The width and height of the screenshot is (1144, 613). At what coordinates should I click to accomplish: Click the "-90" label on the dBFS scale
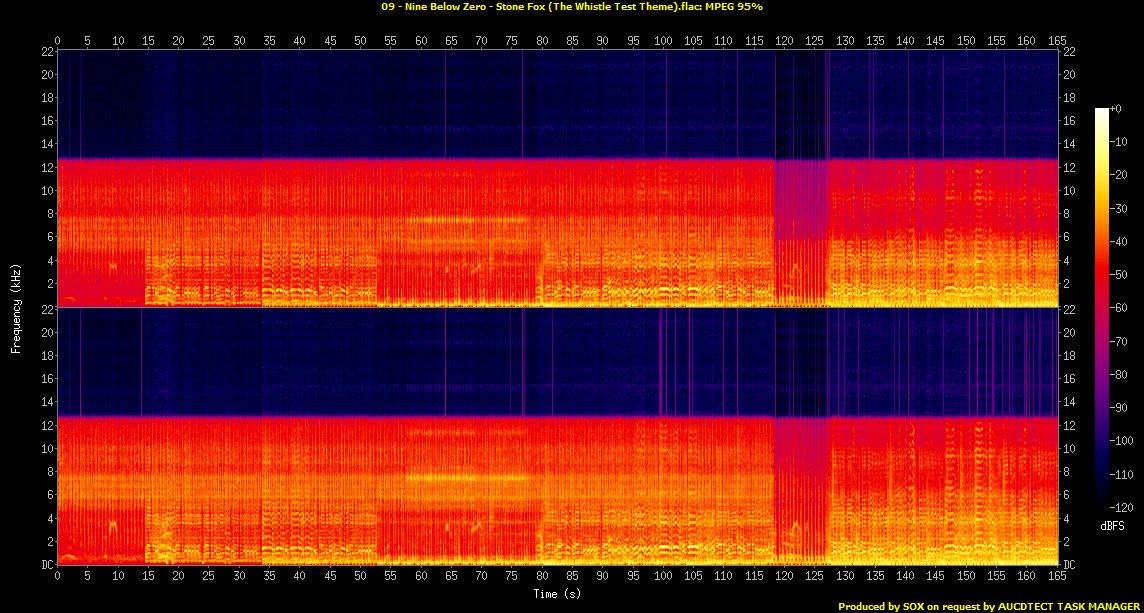[1123, 407]
